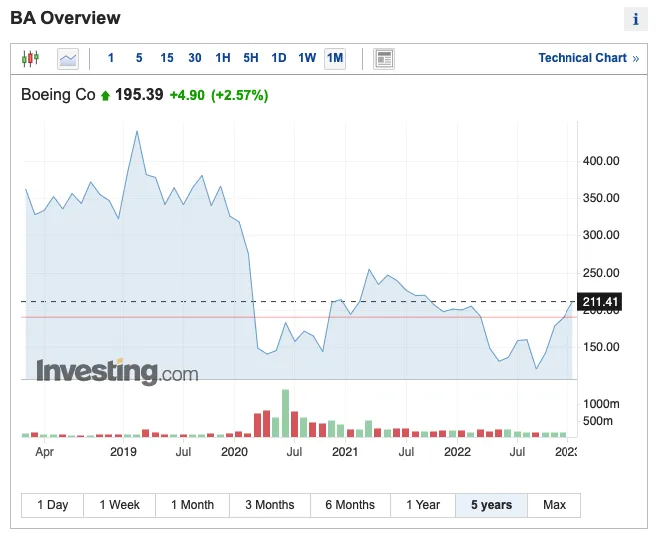661x539 pixels.
Task: Click the (+2.57%) percent change
Action: [x=239, y=95]
